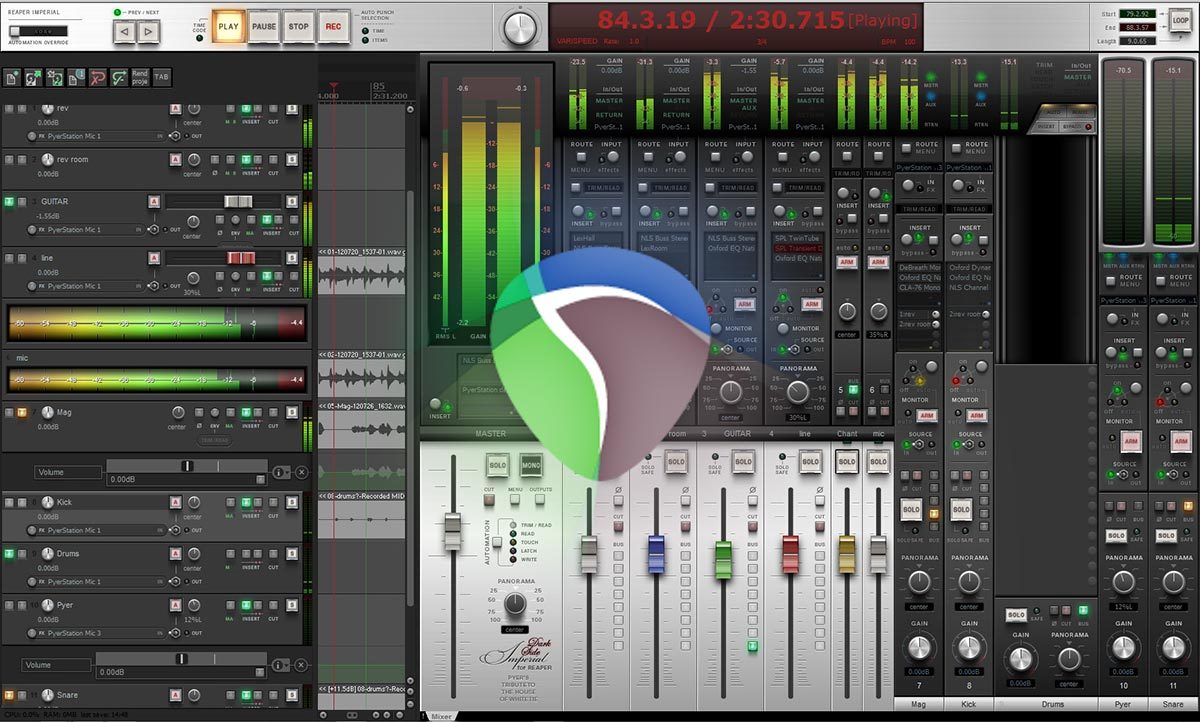Solo the GUITAR track with S button
The image size is (1200, 722).
click(292, 201)
